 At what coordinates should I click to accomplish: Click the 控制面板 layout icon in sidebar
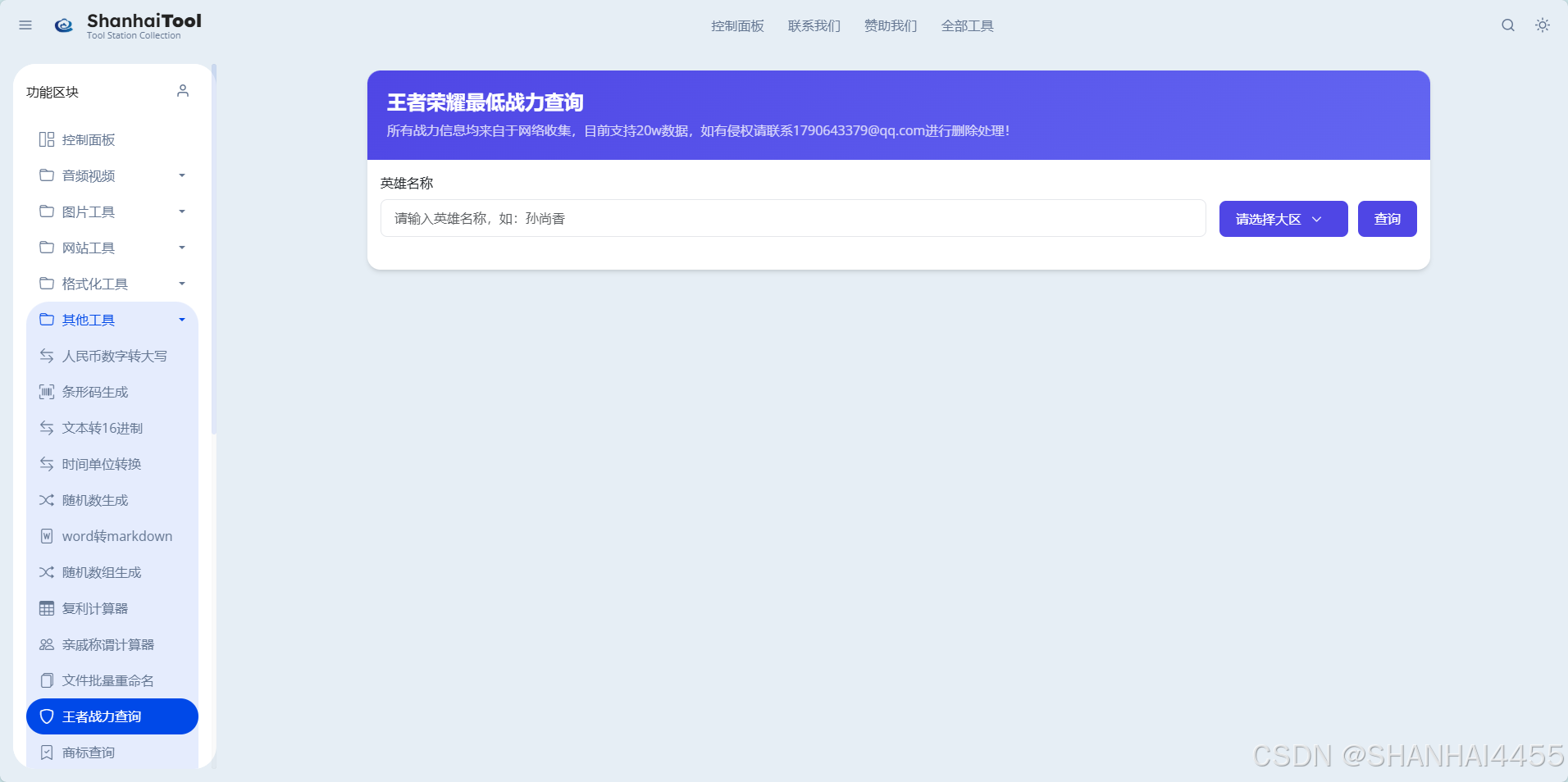[47, 139]
